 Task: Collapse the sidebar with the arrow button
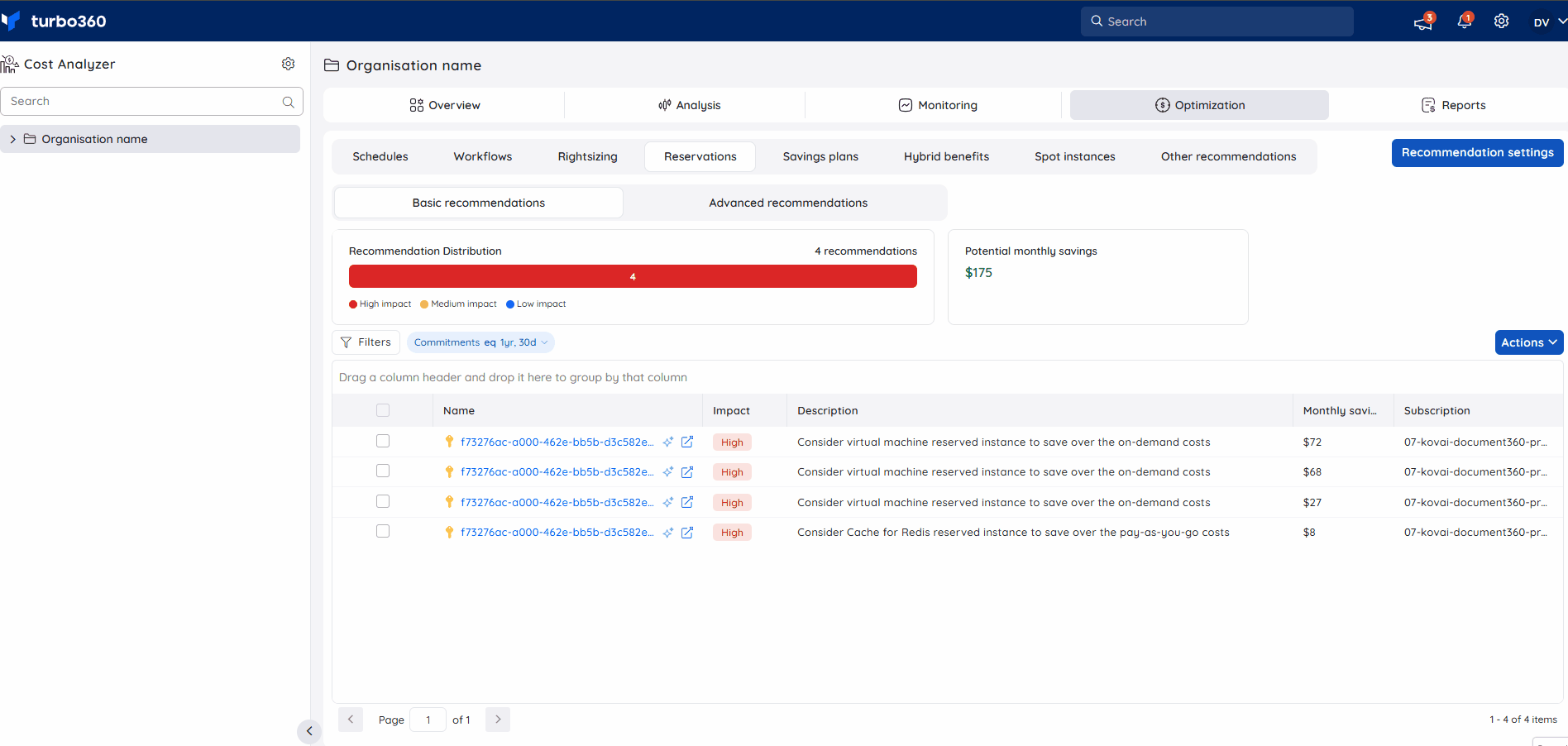coord(309,731)
